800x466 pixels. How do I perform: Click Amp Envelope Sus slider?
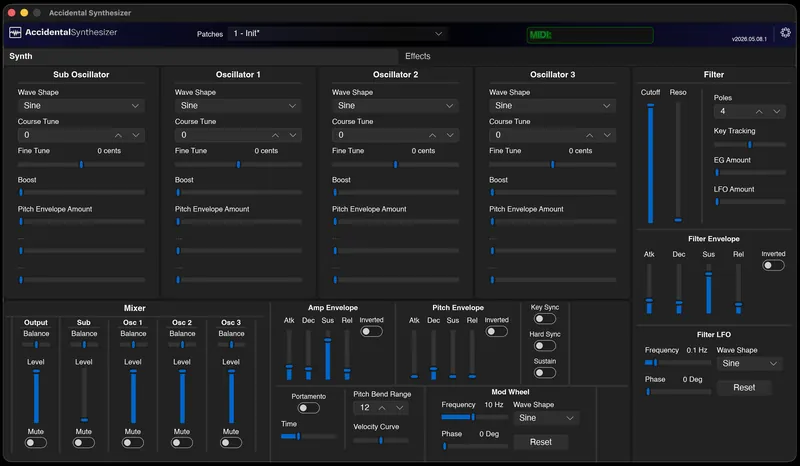328,355
